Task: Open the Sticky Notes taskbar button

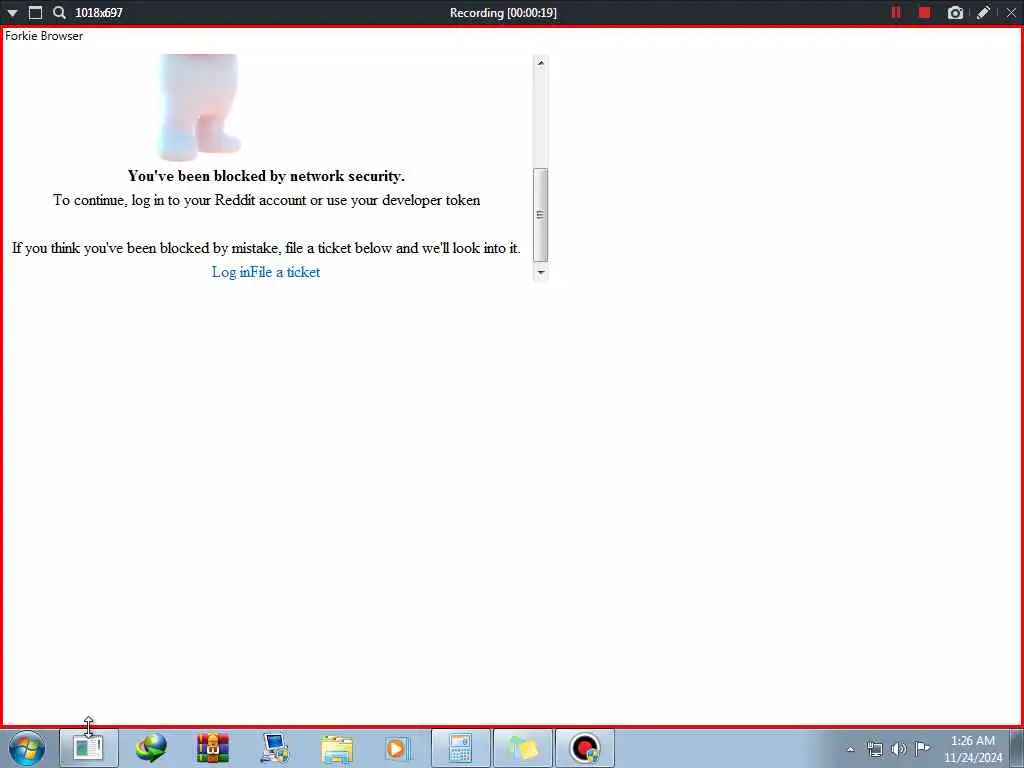Action: [522, 748]
